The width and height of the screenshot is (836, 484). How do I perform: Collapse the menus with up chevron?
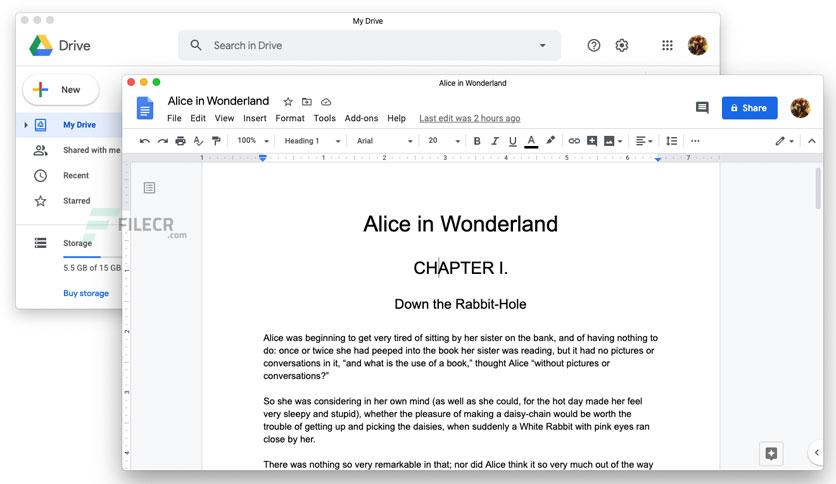811,141
